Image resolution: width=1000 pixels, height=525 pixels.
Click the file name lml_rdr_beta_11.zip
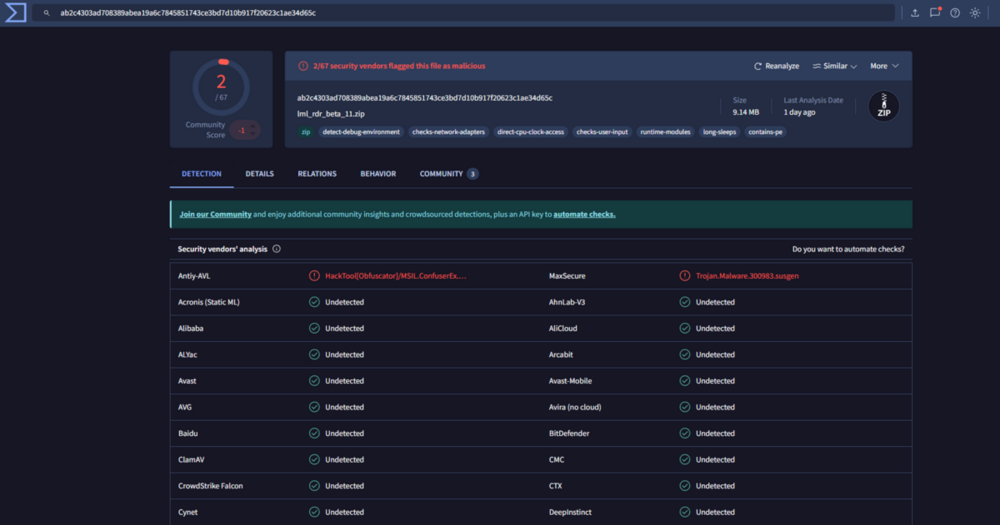(331, 114)
